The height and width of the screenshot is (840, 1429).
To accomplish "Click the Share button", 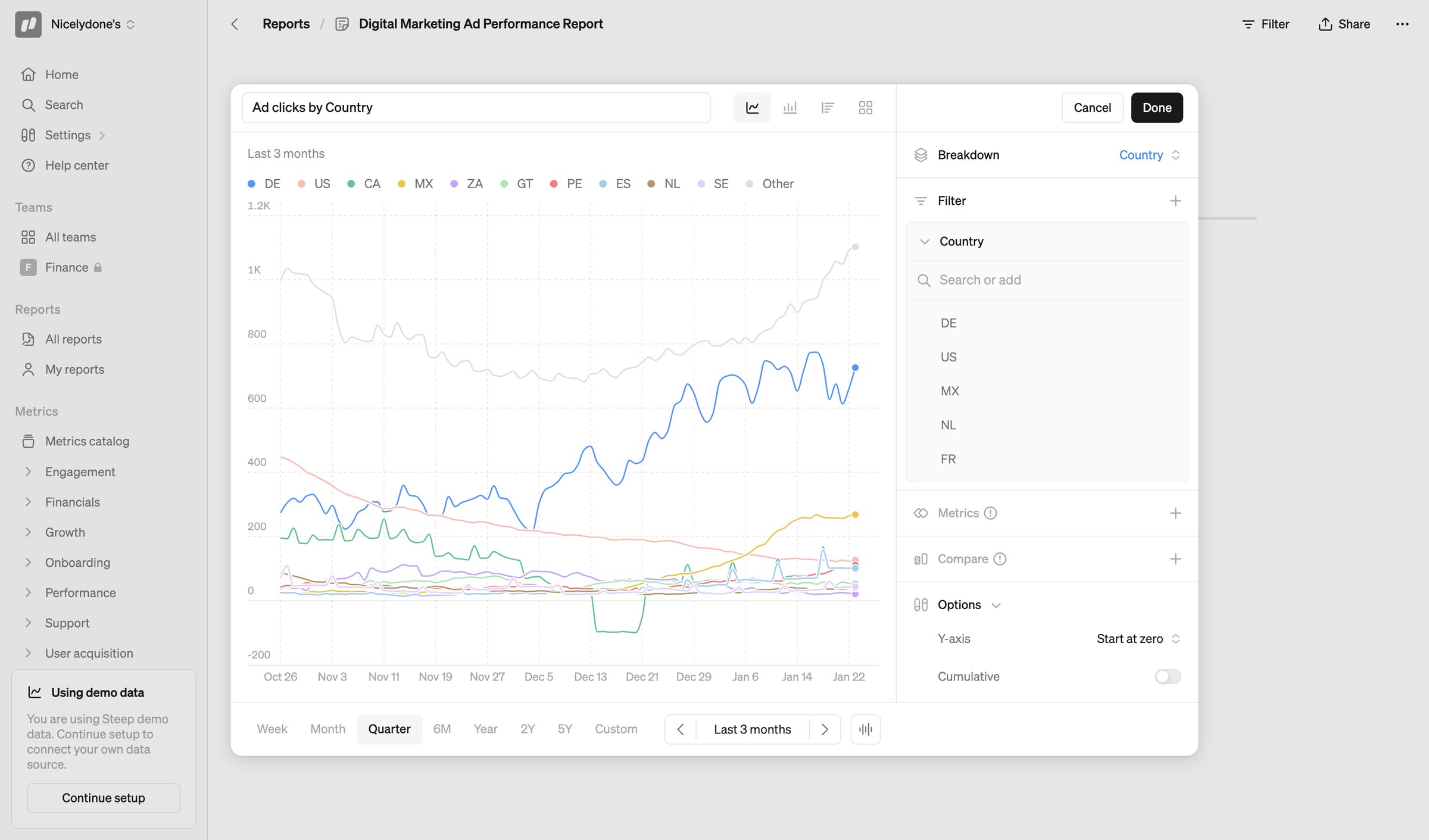I will (1344, 24).
